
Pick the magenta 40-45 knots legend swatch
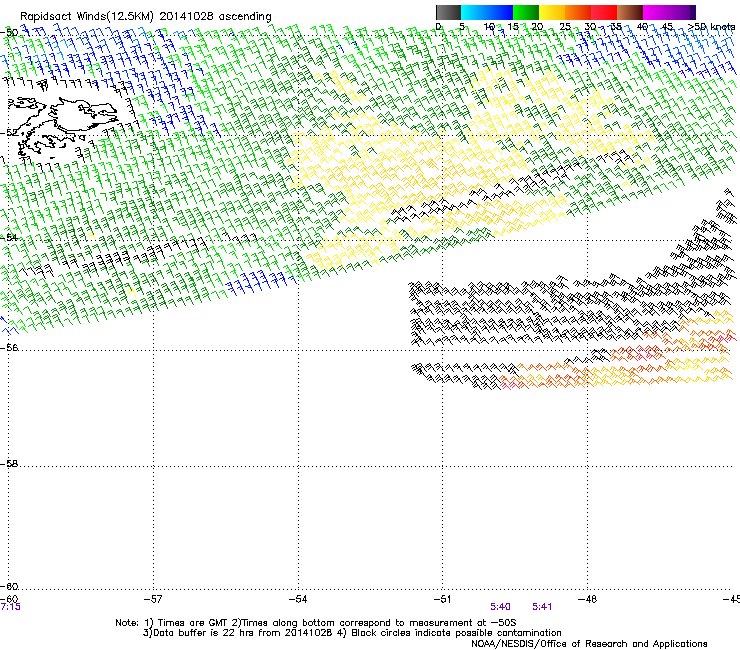(x=656, y=12)
